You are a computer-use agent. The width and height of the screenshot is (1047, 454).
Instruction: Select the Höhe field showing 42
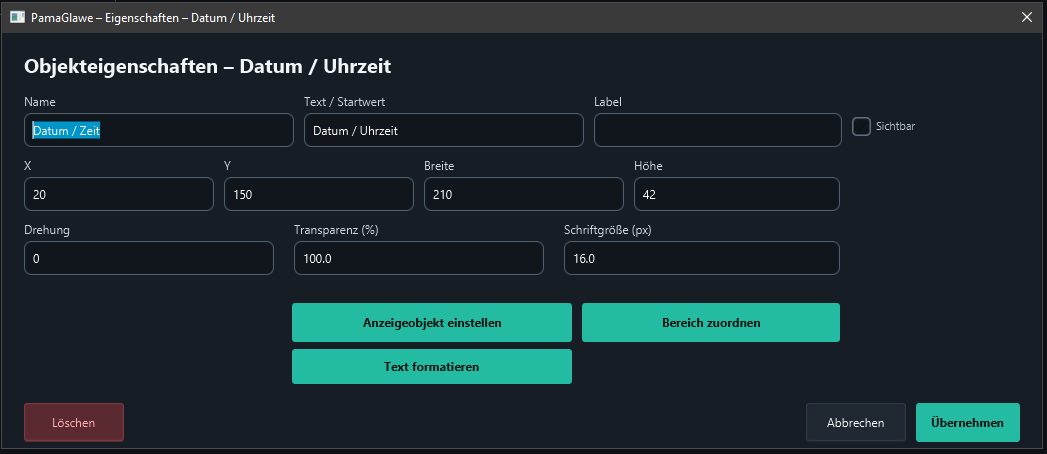click(x=737, y=194)
